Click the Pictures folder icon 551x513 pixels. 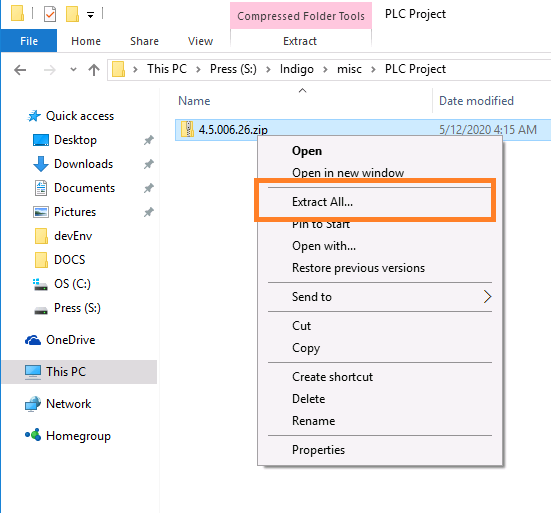pyautogui.click(x=41, y=212)
